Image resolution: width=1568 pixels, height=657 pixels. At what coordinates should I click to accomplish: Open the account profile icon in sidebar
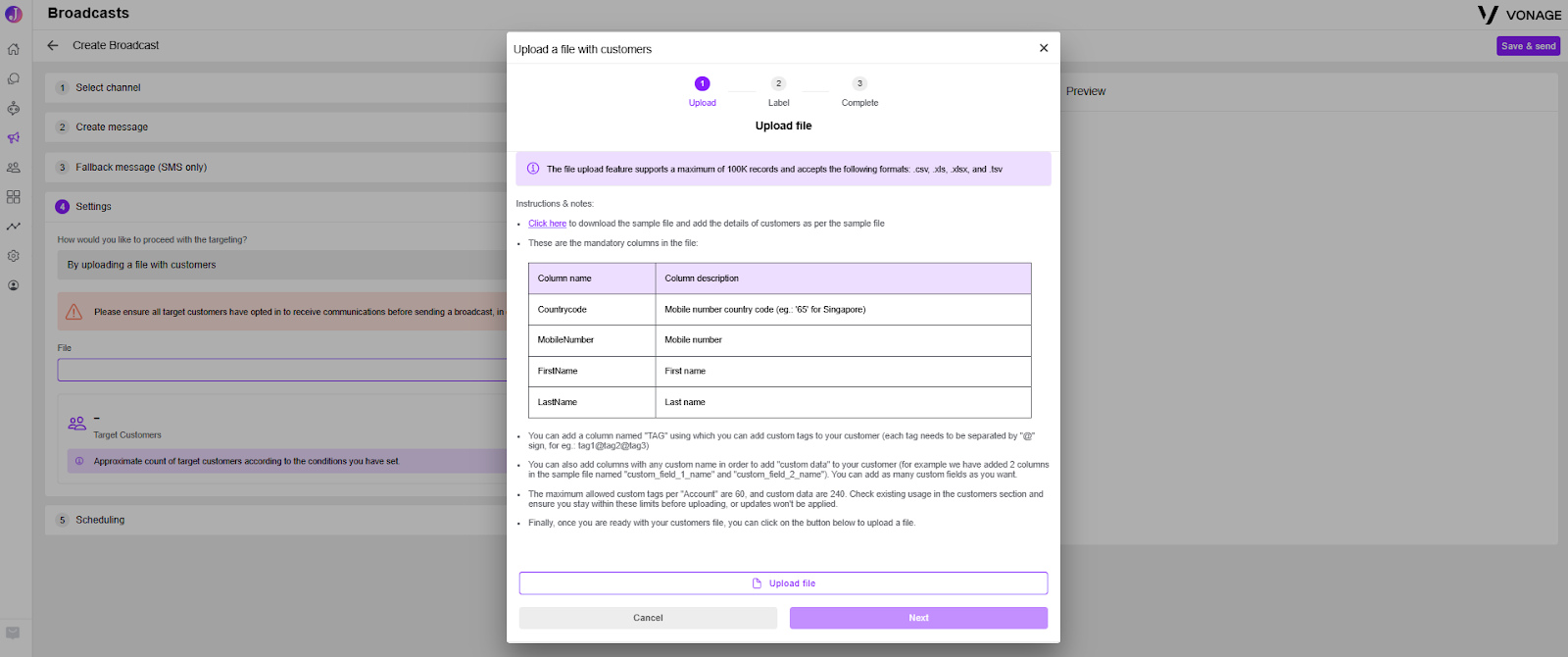(14, 285)
